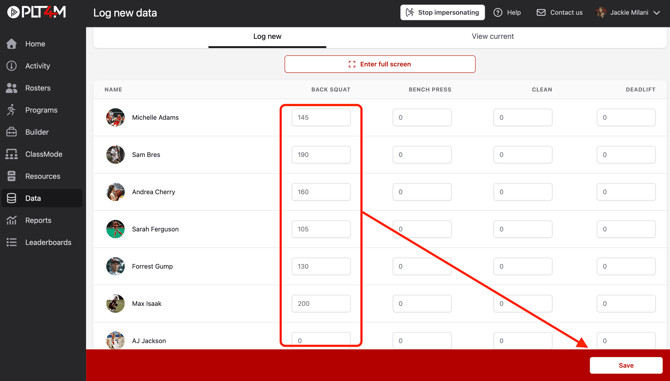670x381 pixels.
Task: Click the BENCH PRESS column header
Action: (430, 90)
